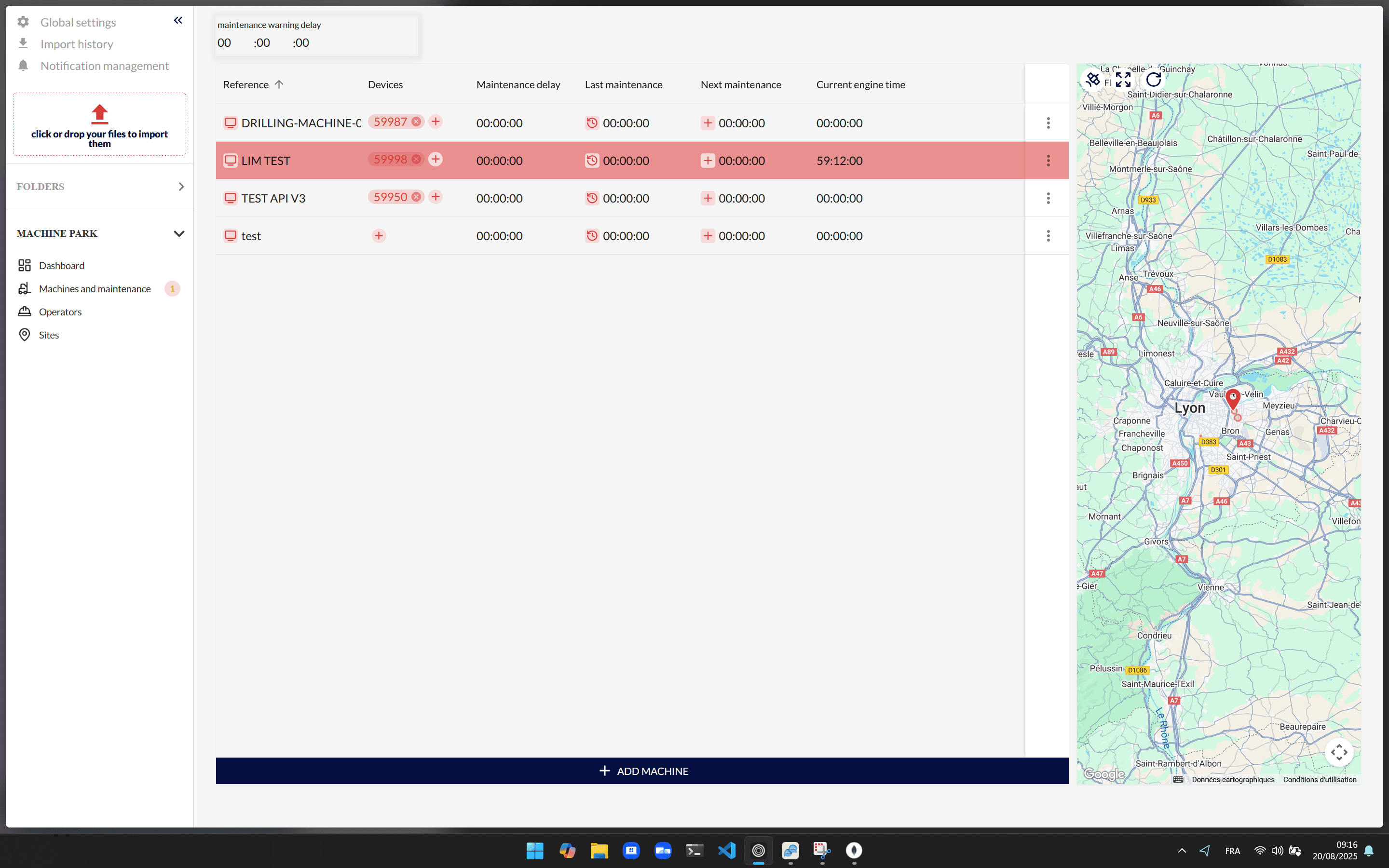Open Machines and maintenance page
Image resolution: width=1389 pixels, height=868 pixels.
click(x=95, y=289)
